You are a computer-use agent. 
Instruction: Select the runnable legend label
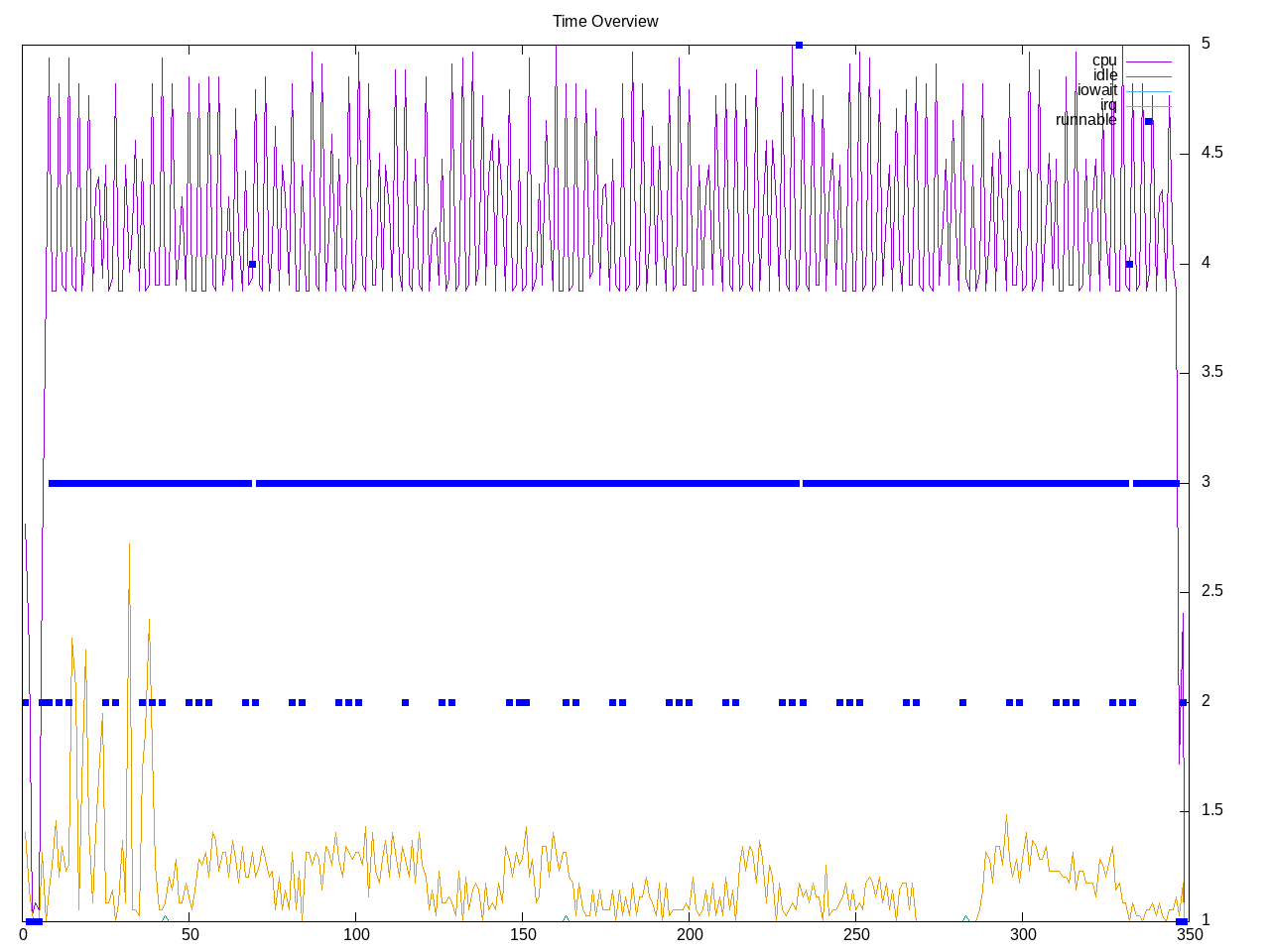click(1085, 120)
